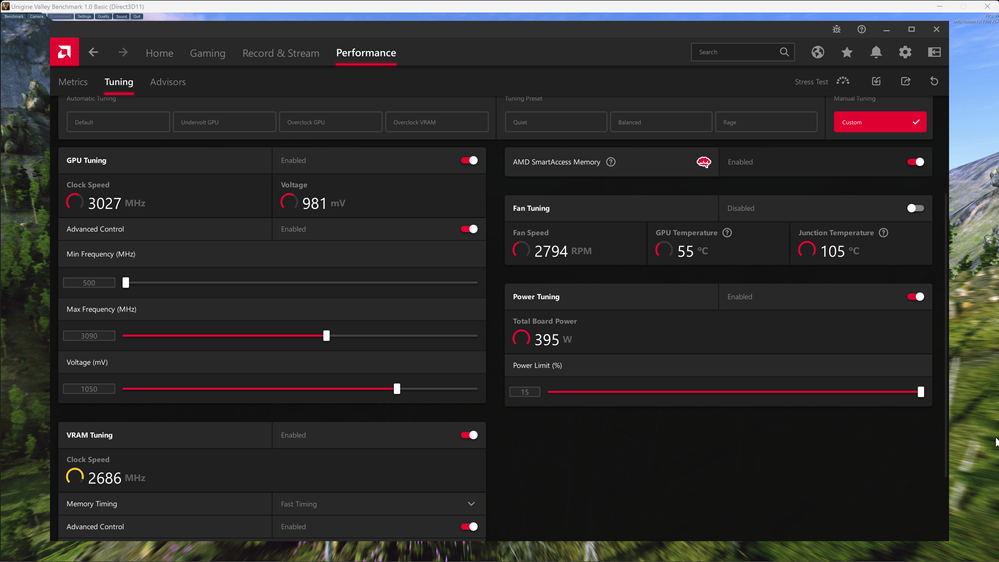
Task: Click the Unigine Valley window icon
Action: 5,6
